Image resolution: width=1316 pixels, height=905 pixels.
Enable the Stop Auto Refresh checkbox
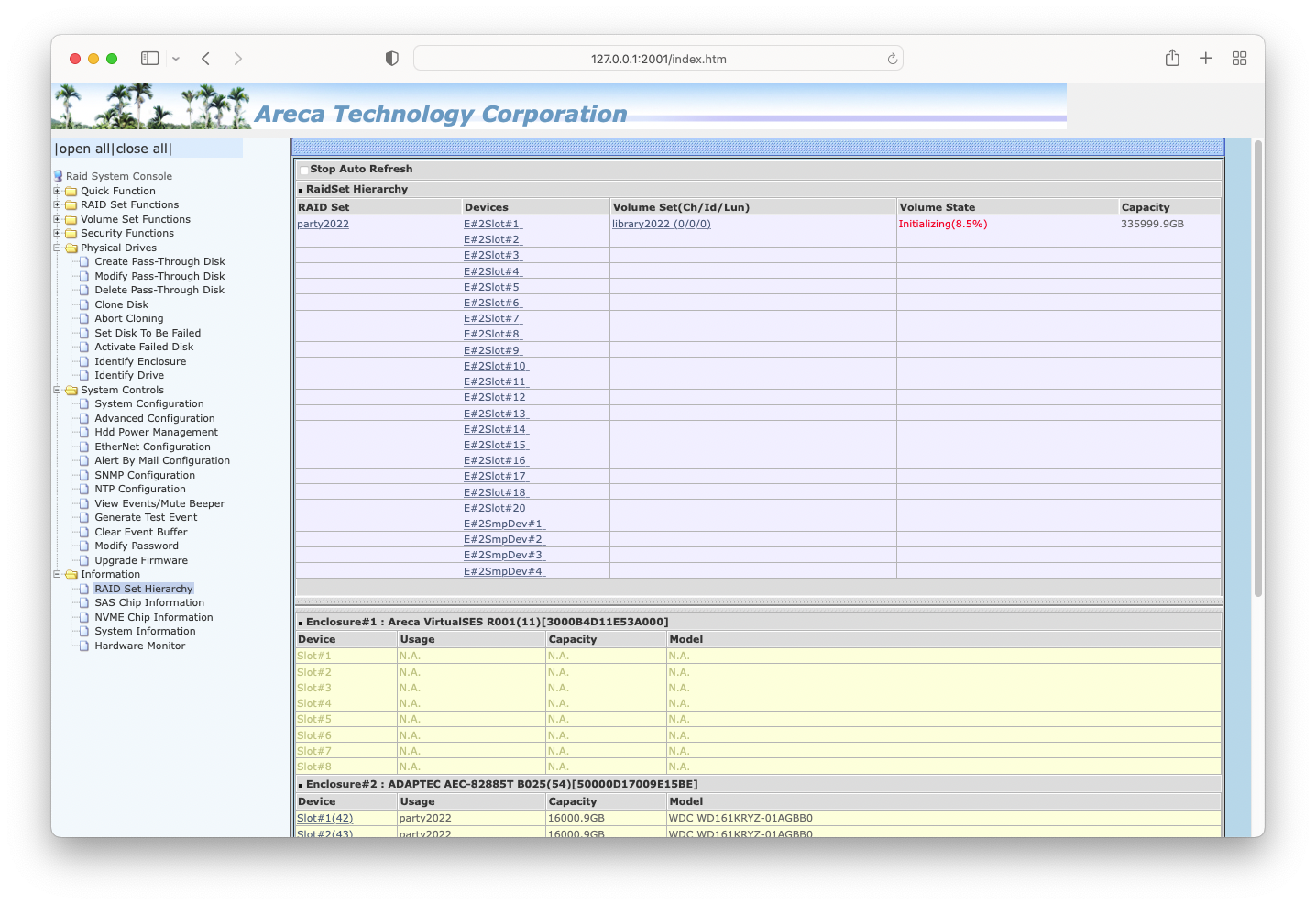pos(303,170)
